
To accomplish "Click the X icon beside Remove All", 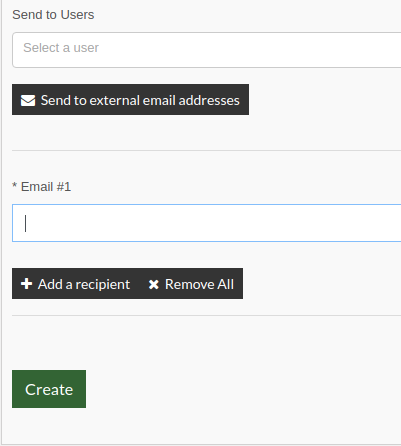I will click(x=153, y=284).
